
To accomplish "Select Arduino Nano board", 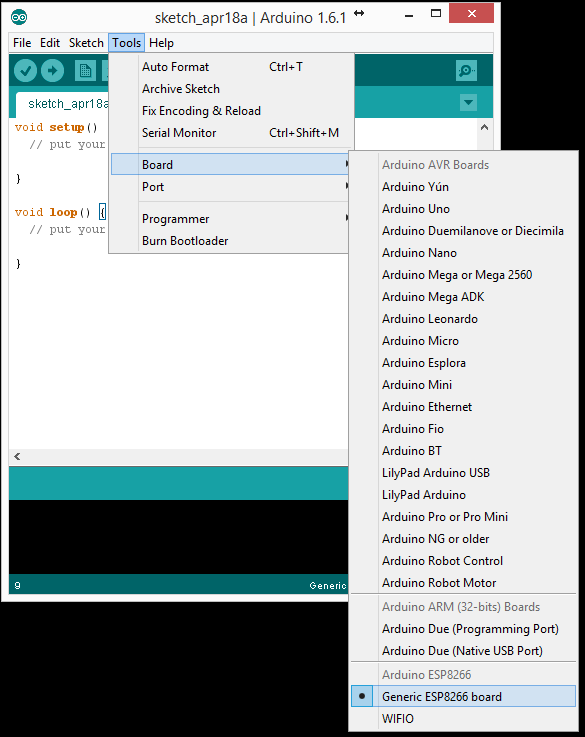I will (x=463, y=253).
